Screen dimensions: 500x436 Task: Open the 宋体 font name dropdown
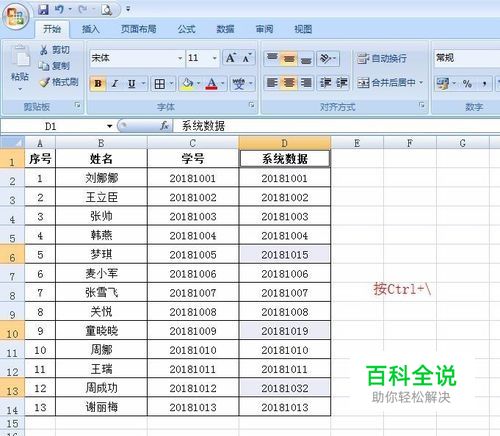click(180, 58)
